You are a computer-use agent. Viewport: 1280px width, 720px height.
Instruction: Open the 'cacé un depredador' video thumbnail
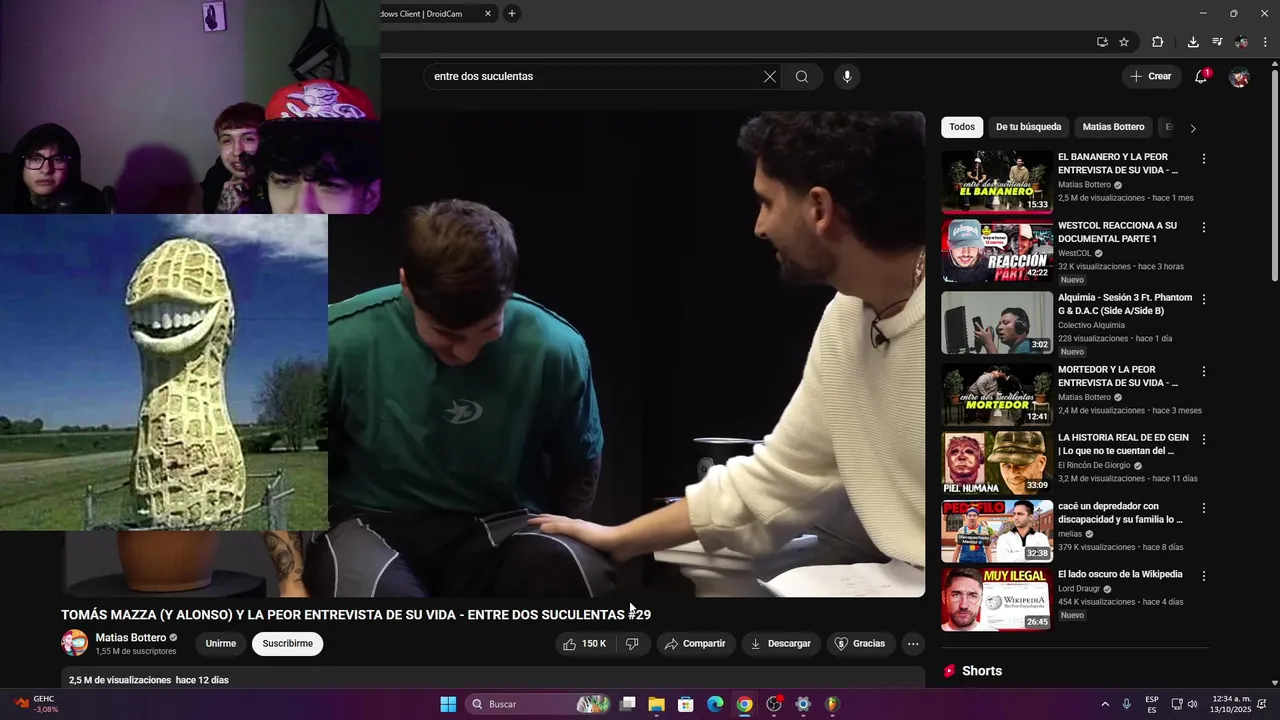click(x=997, y=531)
